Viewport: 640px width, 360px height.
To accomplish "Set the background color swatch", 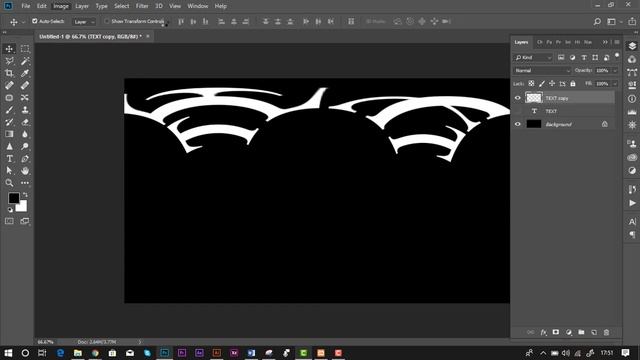I will click(x=22, y=207).
